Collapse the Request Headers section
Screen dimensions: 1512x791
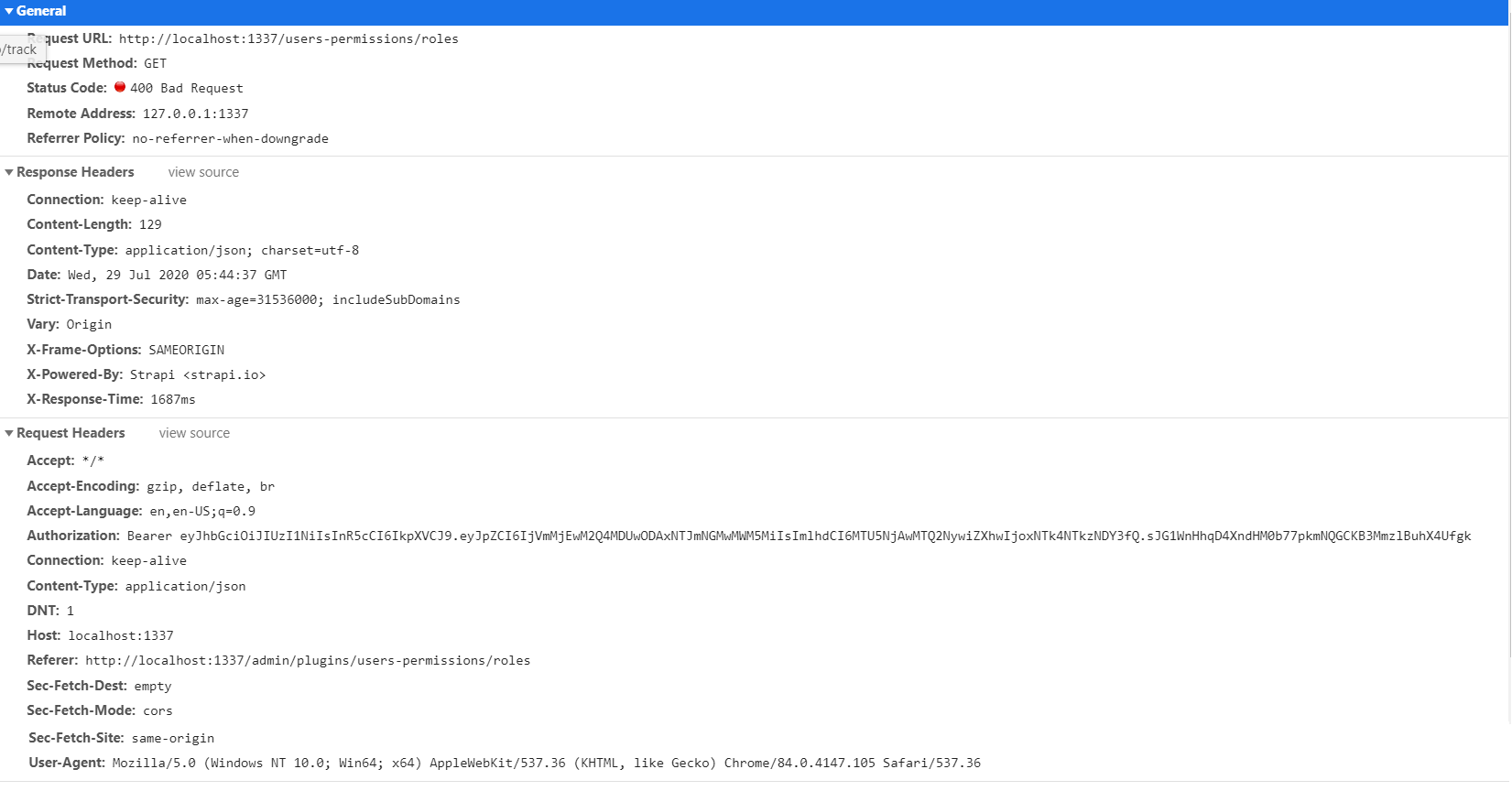coord(9,433)
